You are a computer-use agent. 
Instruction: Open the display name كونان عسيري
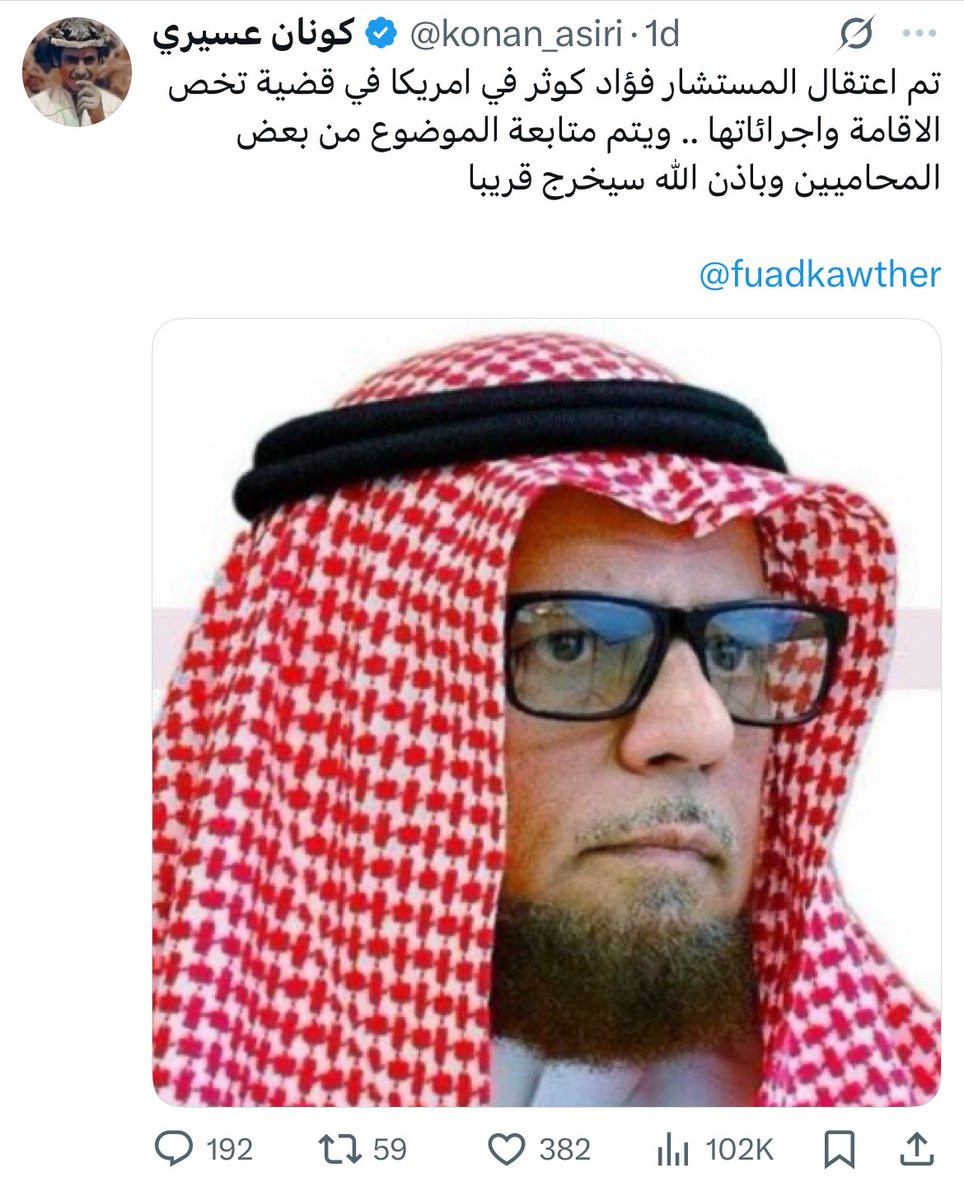coord(254,34)
